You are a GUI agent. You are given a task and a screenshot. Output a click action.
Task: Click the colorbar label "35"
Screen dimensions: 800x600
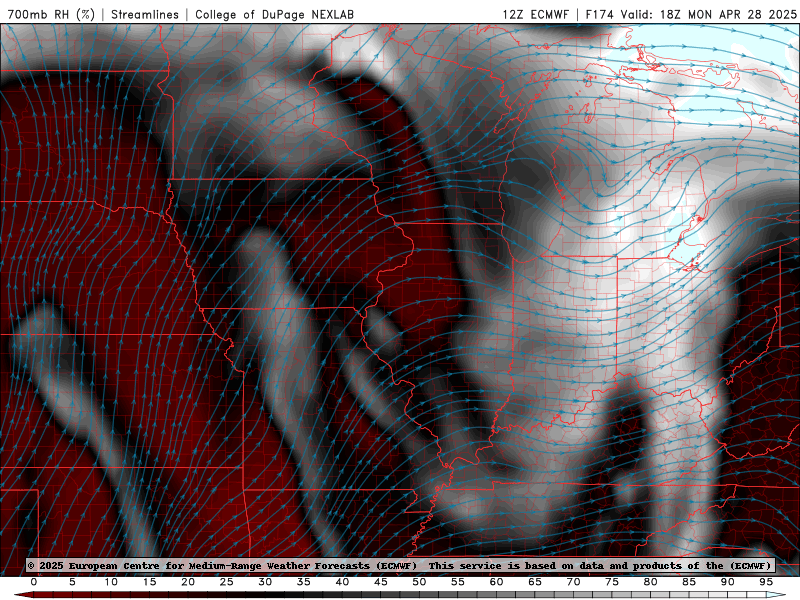[x=304, y=582]
